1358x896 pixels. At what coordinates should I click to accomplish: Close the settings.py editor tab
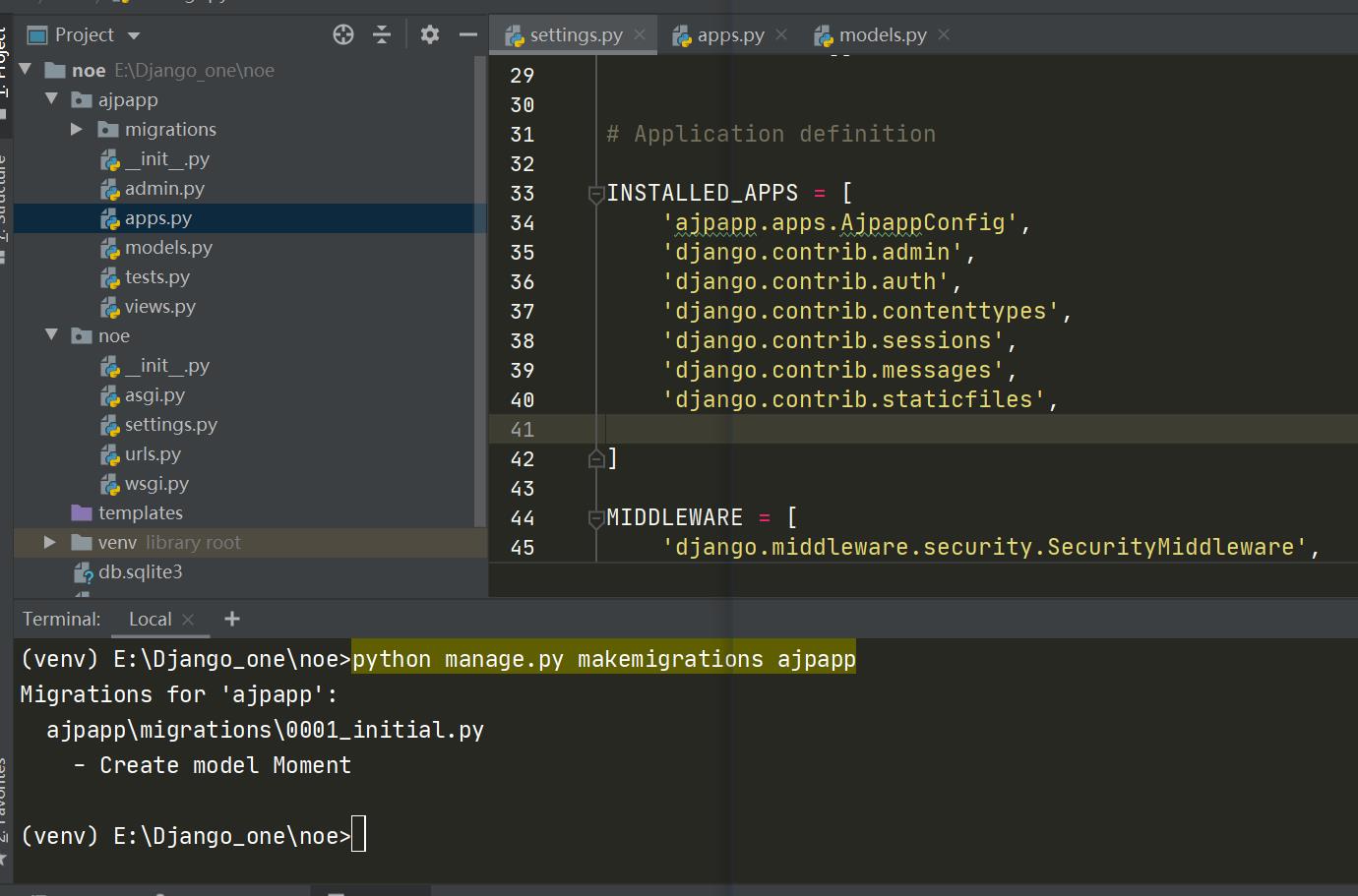(x=640, y=34)
